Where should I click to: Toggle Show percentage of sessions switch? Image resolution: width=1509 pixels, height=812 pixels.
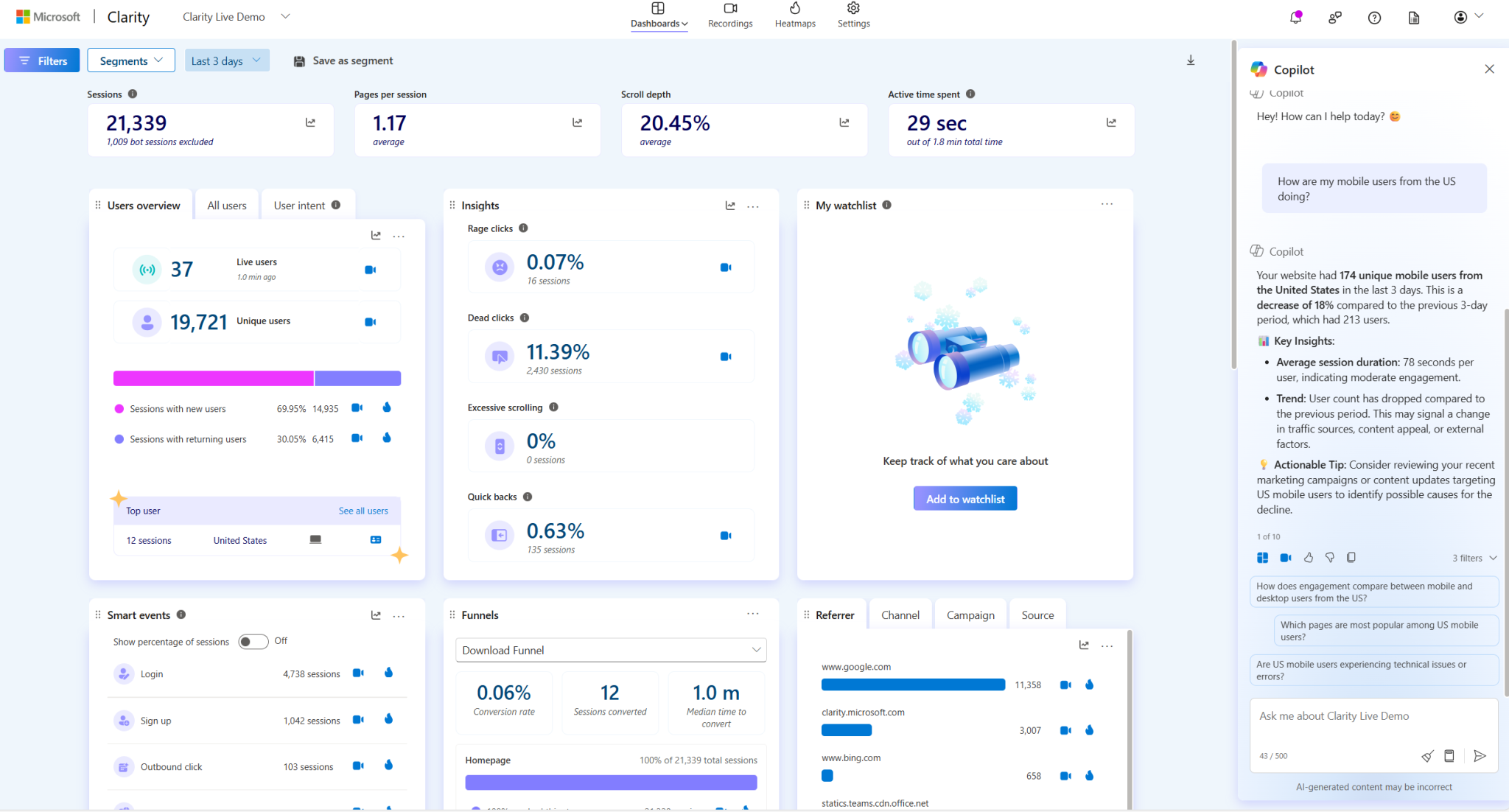tap(253, 641)
